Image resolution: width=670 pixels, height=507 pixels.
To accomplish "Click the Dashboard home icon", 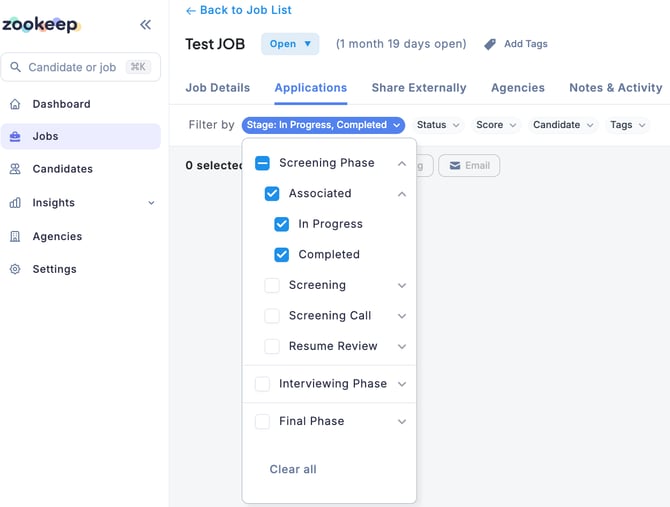I will coord(15,104).
